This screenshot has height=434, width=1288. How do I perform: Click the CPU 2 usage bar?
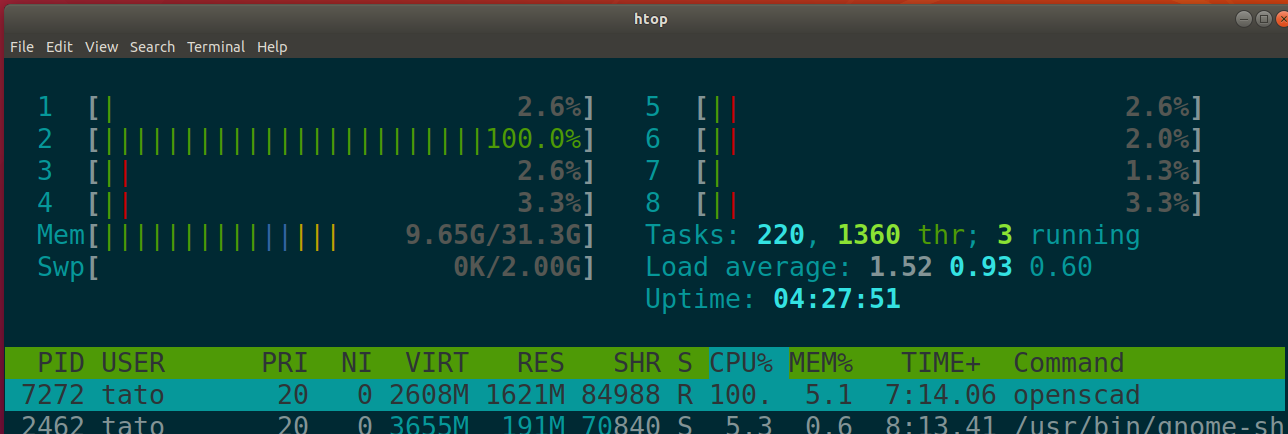pyautogui.click(x=340, y=139)
